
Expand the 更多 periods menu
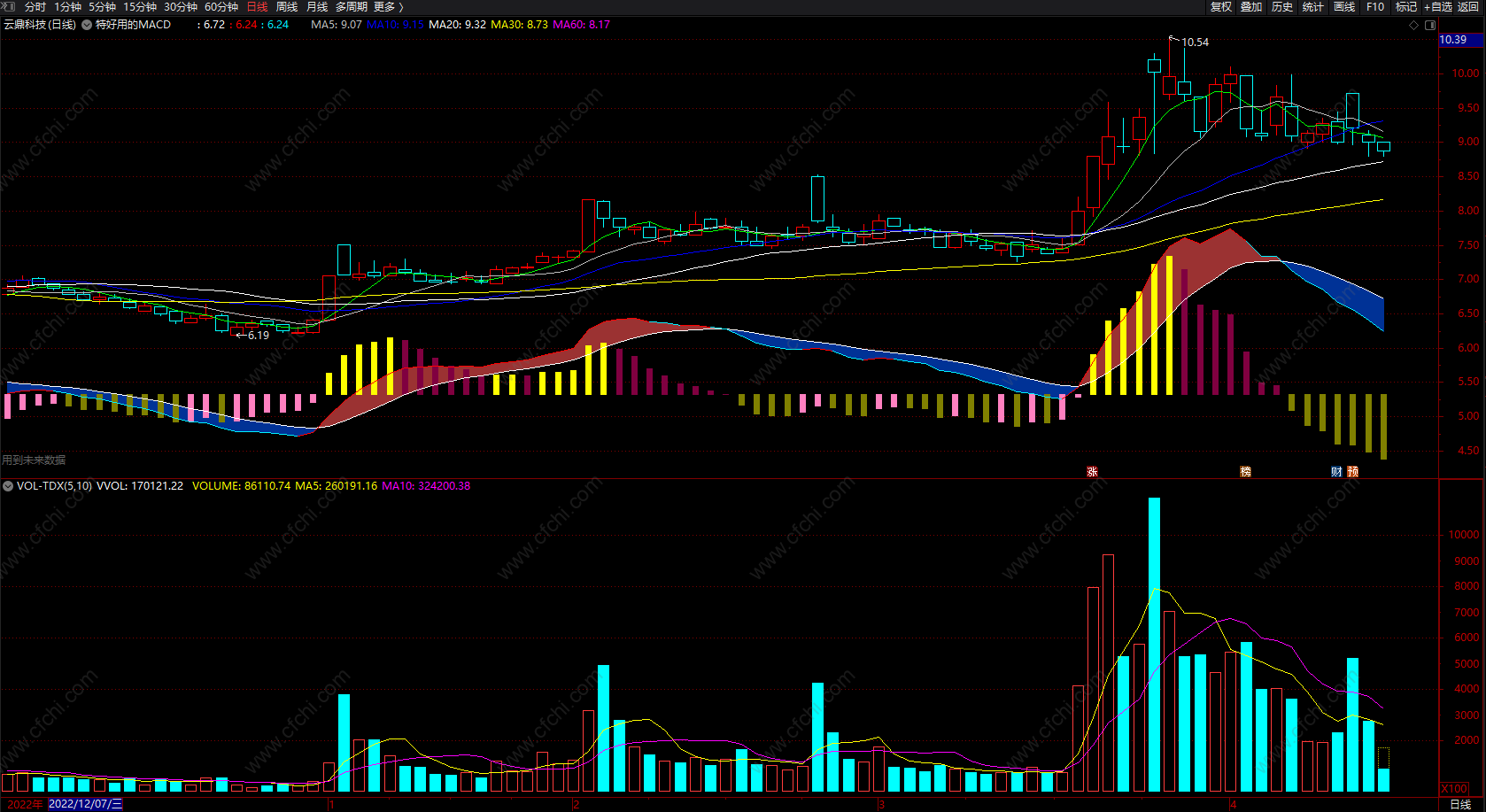(x=388, y=6)
